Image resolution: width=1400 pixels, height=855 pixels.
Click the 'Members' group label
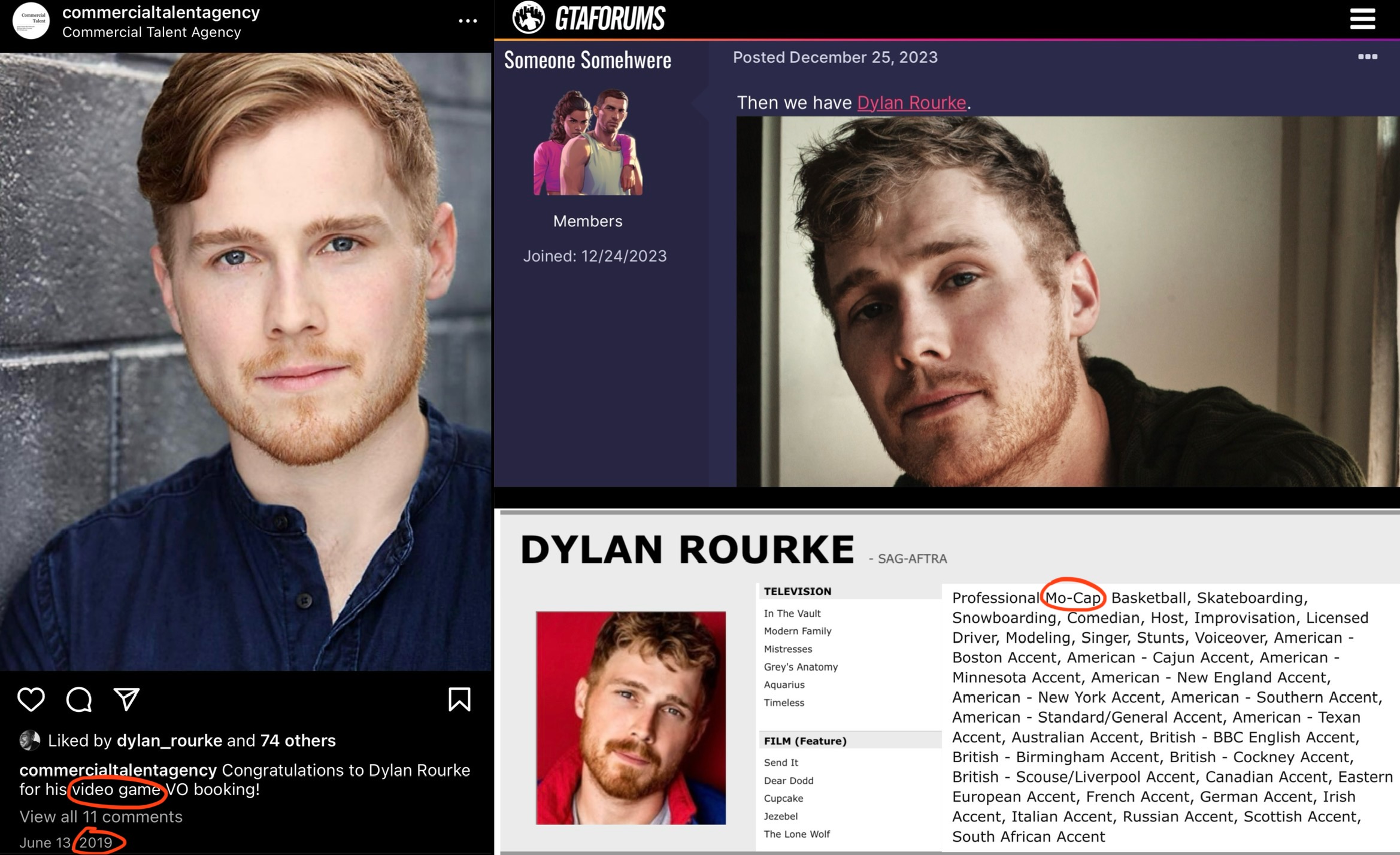587,222
